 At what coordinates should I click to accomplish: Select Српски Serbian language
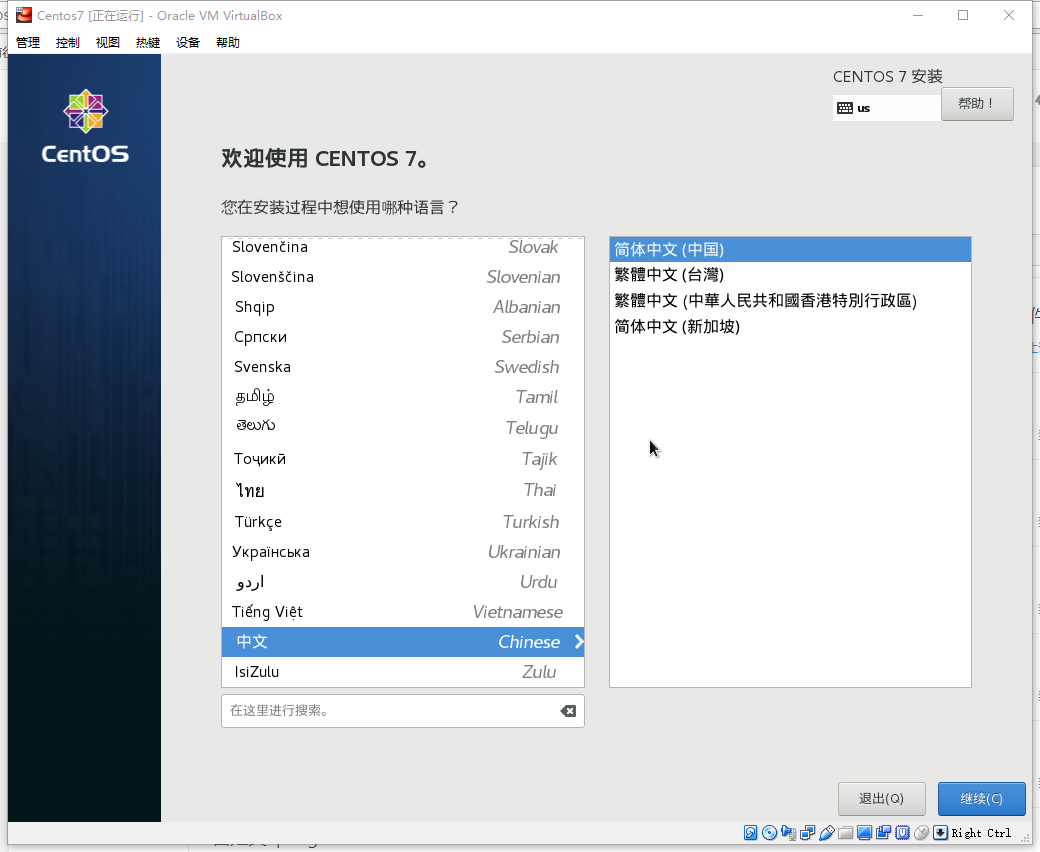click(x=403, y=337)
